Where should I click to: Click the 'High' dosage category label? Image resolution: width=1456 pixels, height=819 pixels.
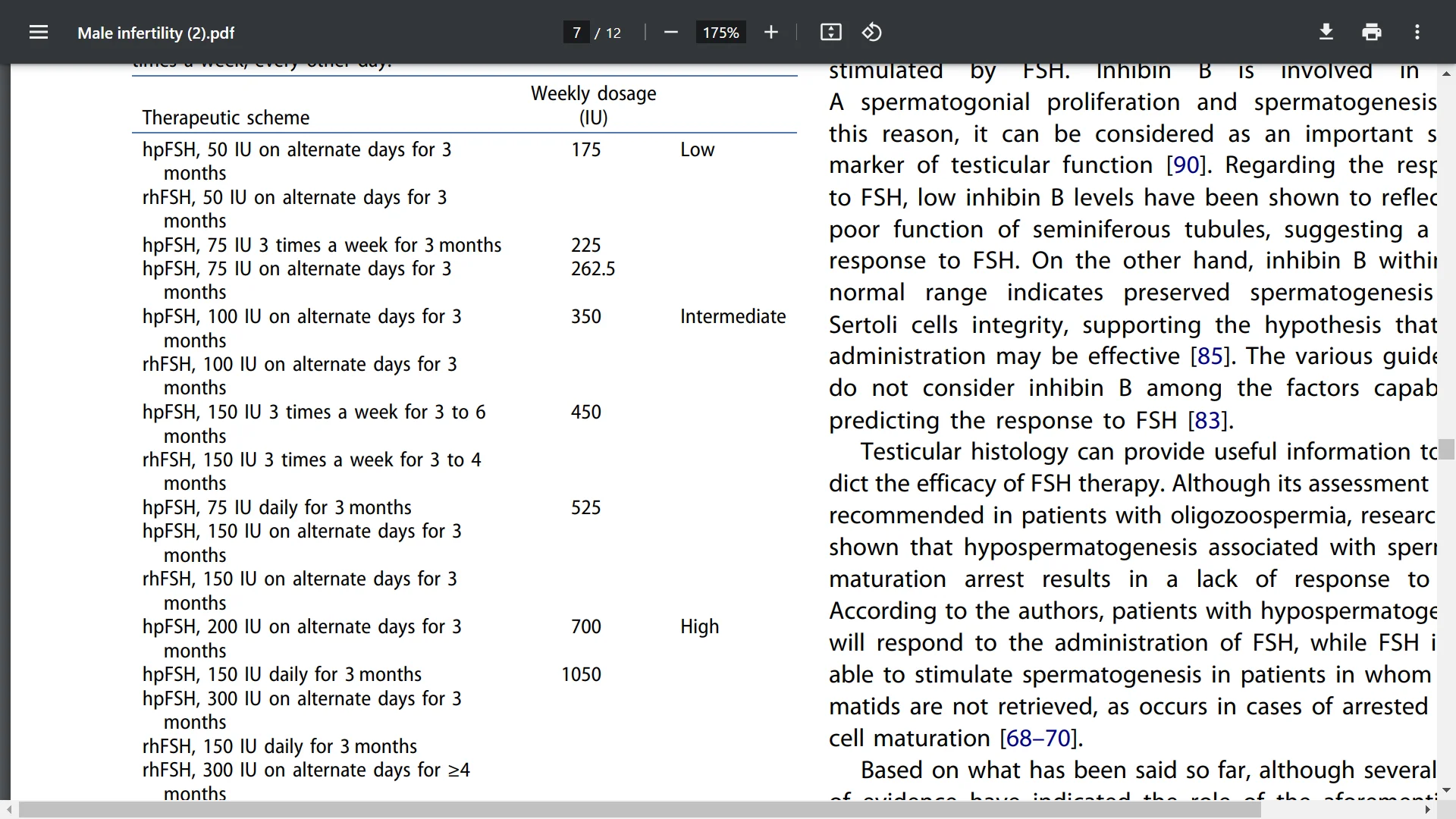[699, 627]
